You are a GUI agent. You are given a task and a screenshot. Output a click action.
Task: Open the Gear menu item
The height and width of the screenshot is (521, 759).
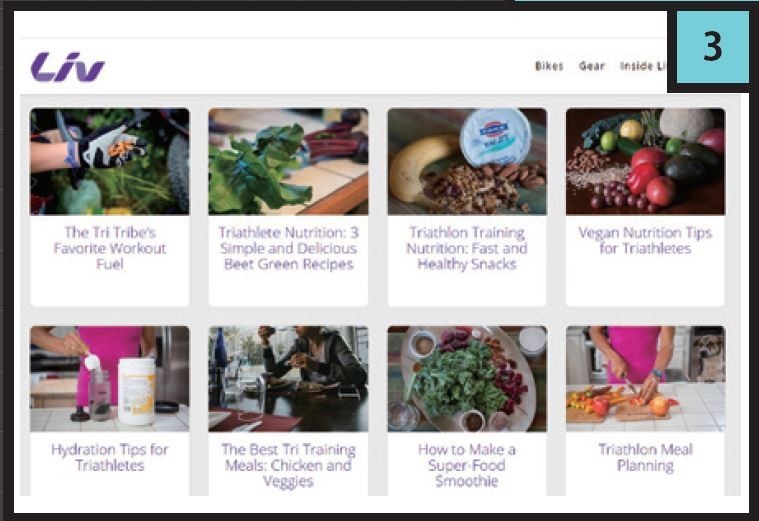coord(592,66)
